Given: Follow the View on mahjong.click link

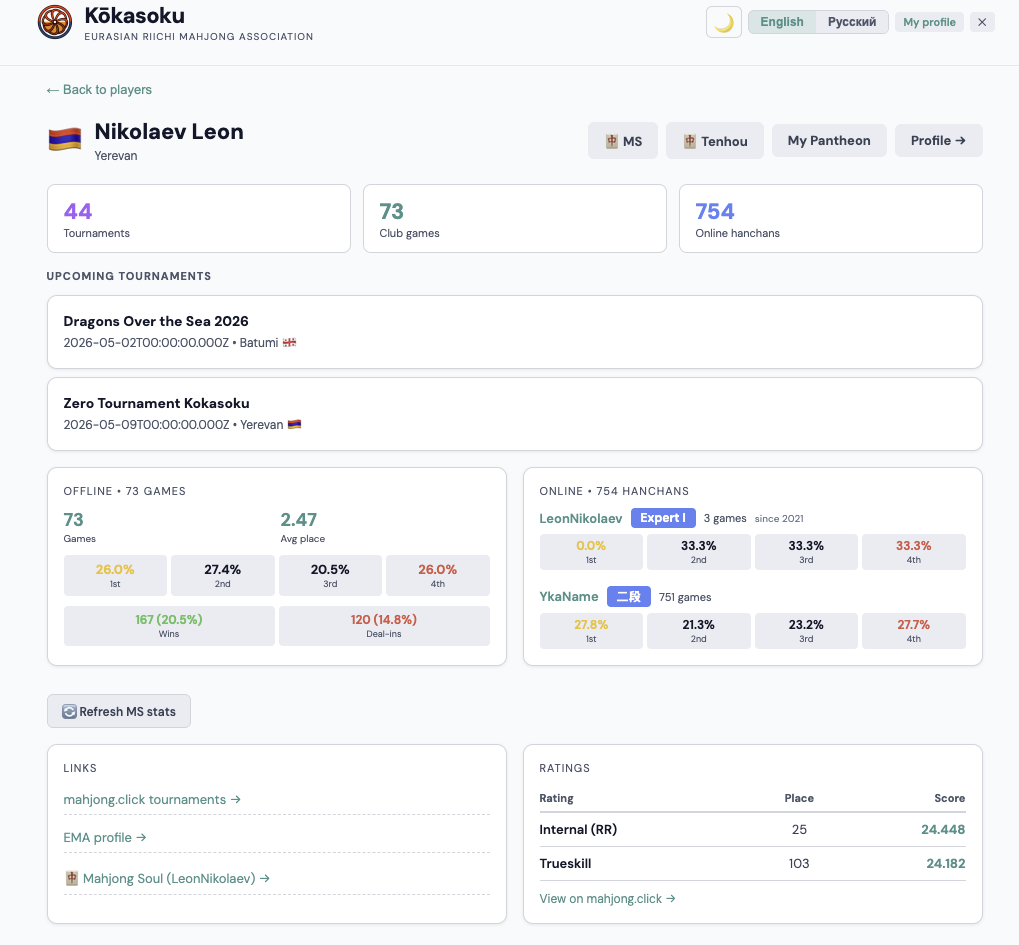Looking at the screenshot, I should click(x=607, y=898).
